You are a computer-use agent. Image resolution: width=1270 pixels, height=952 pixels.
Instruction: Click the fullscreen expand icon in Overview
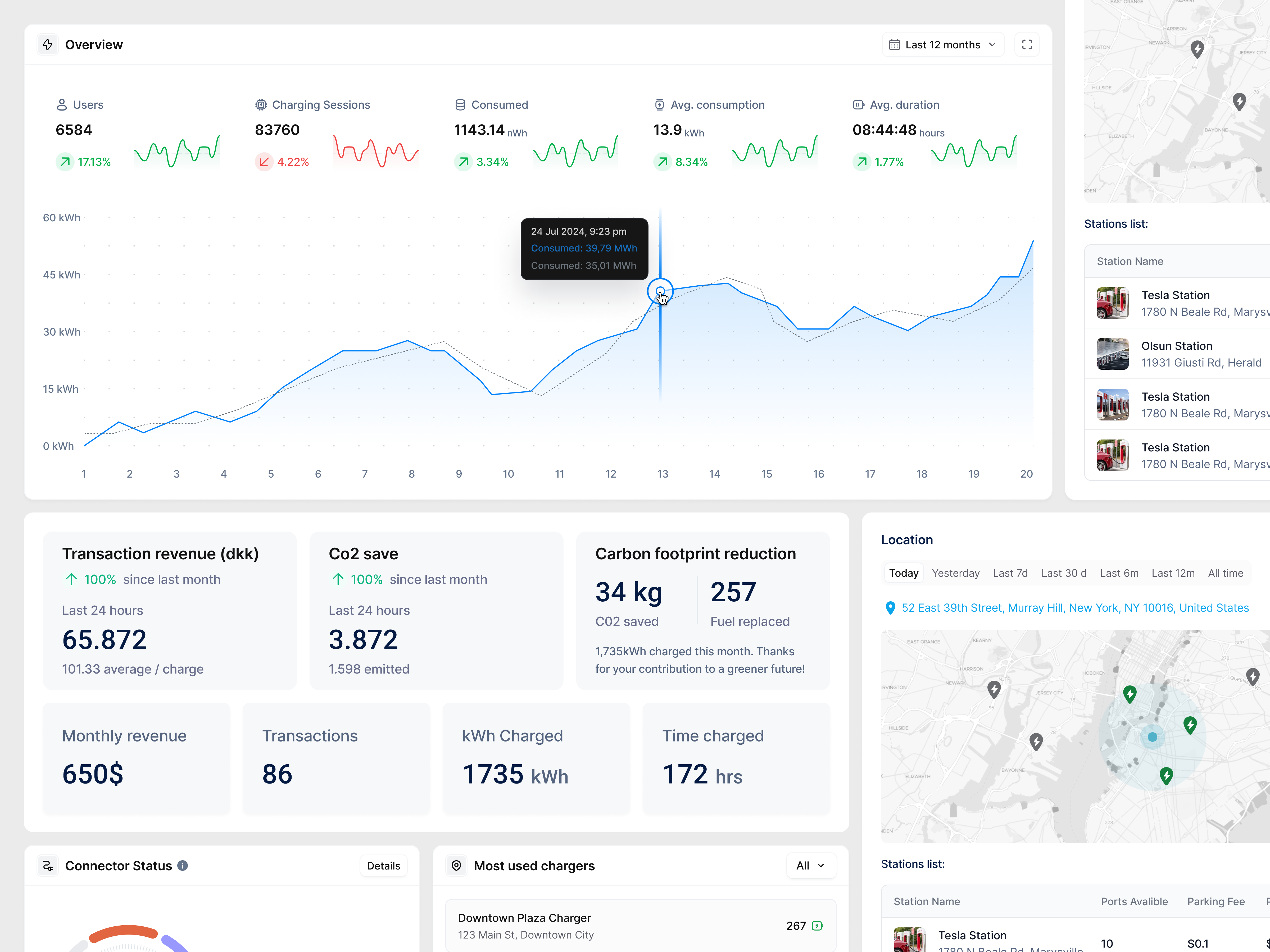[1027, 45]
